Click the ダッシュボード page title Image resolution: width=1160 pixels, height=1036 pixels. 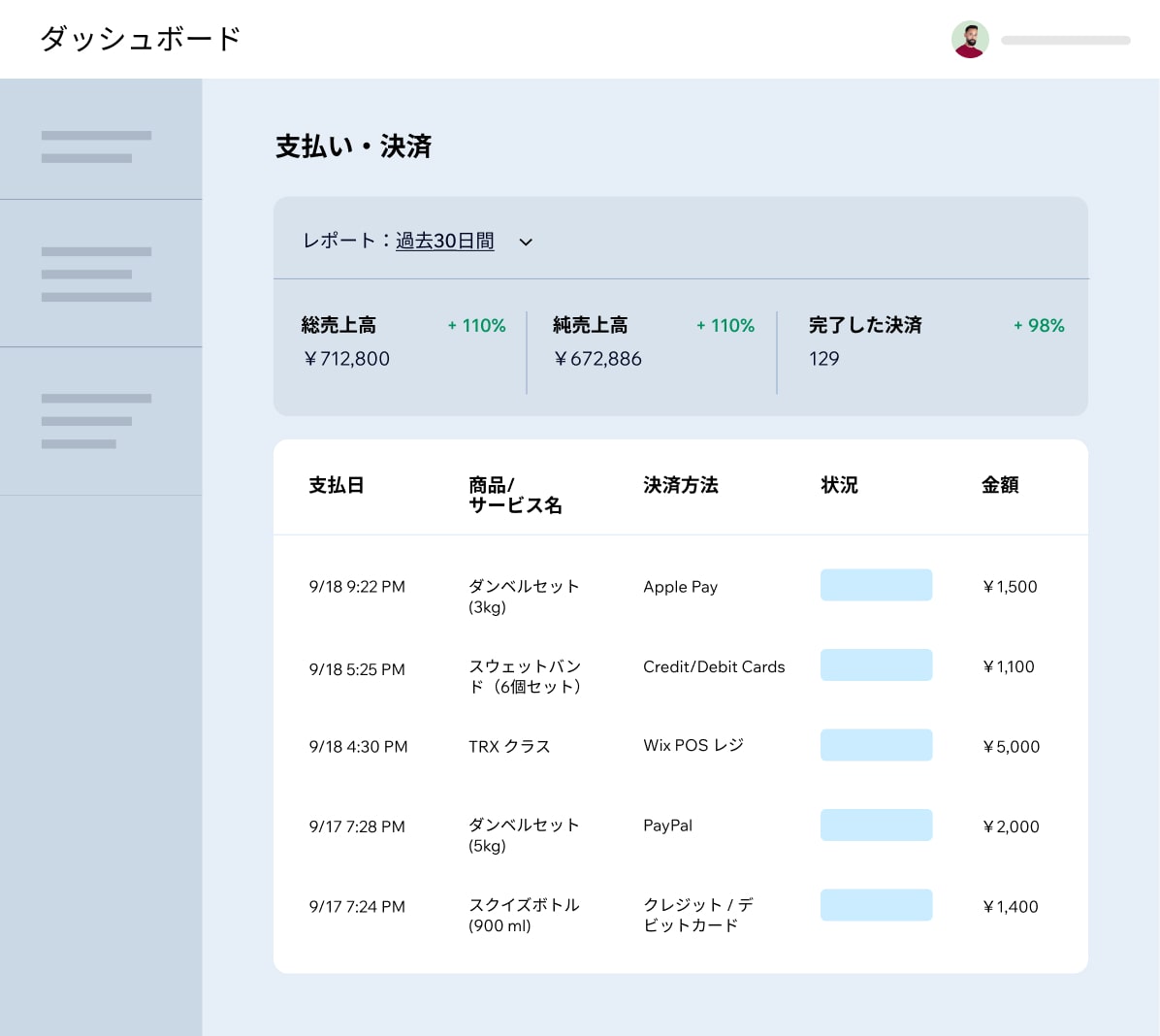click(x=139, y=39)
